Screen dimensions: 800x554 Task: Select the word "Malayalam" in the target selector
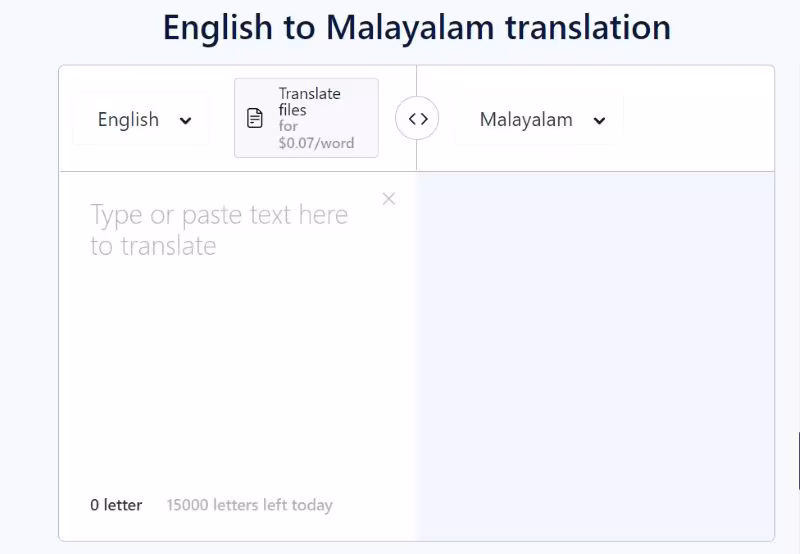pyautogui.click(x=526, y=120)
